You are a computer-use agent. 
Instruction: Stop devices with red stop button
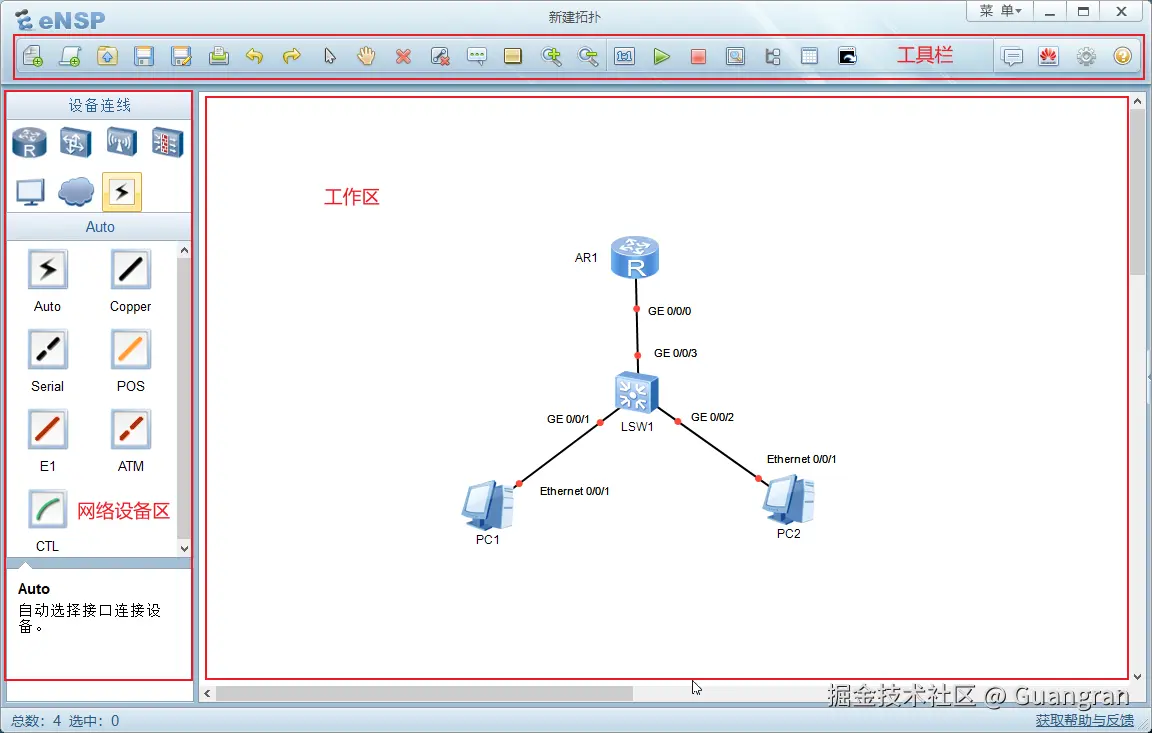coord(698,56)
